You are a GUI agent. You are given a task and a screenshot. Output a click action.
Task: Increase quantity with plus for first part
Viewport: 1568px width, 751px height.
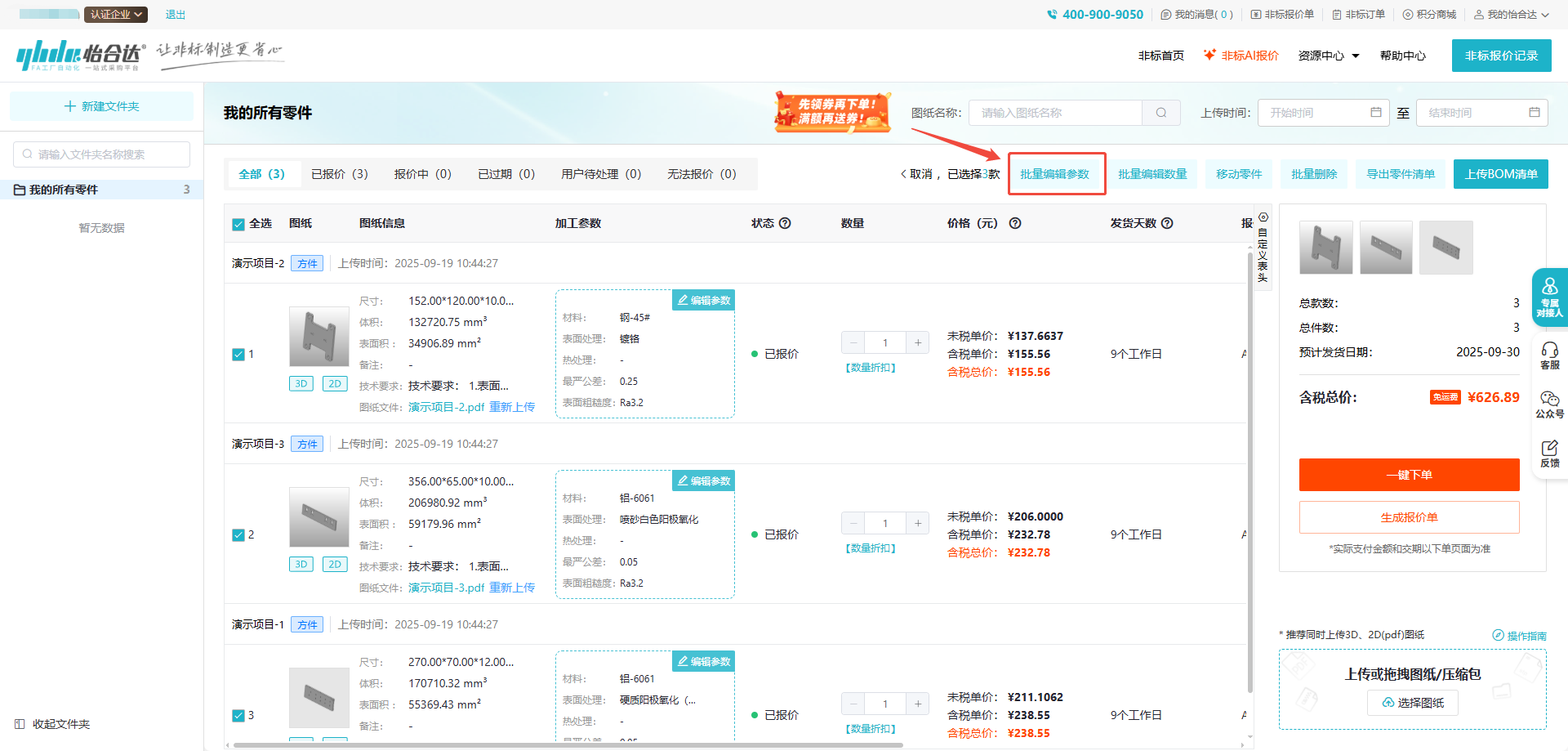[918, 342]
